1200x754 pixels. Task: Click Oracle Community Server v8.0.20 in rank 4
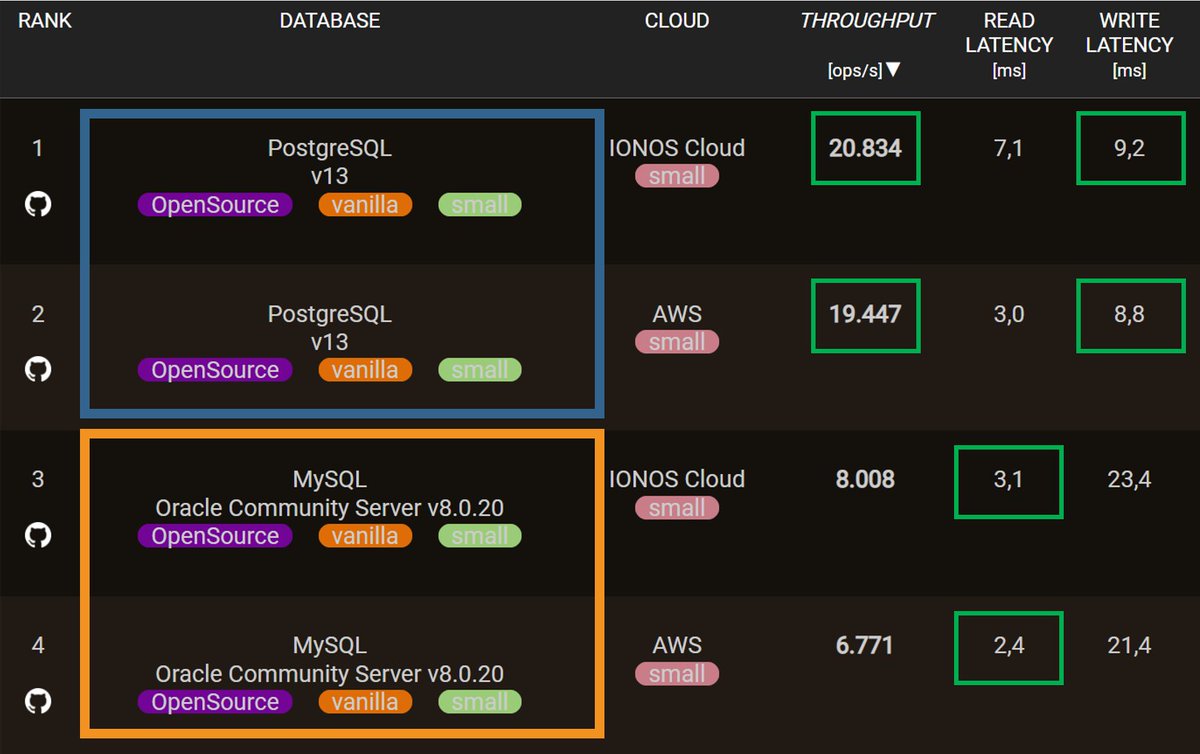(x=330, y=674)
